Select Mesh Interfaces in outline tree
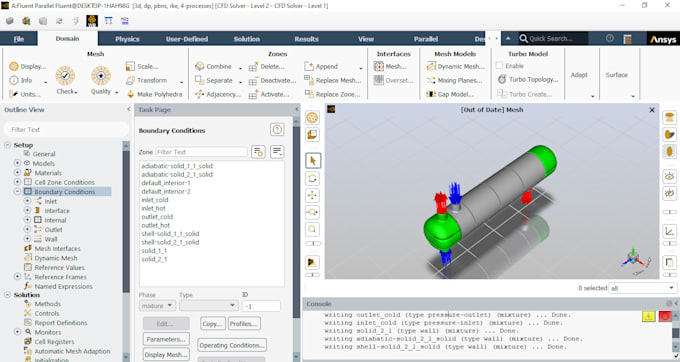 pyautogui.click(x=57, y=248)
